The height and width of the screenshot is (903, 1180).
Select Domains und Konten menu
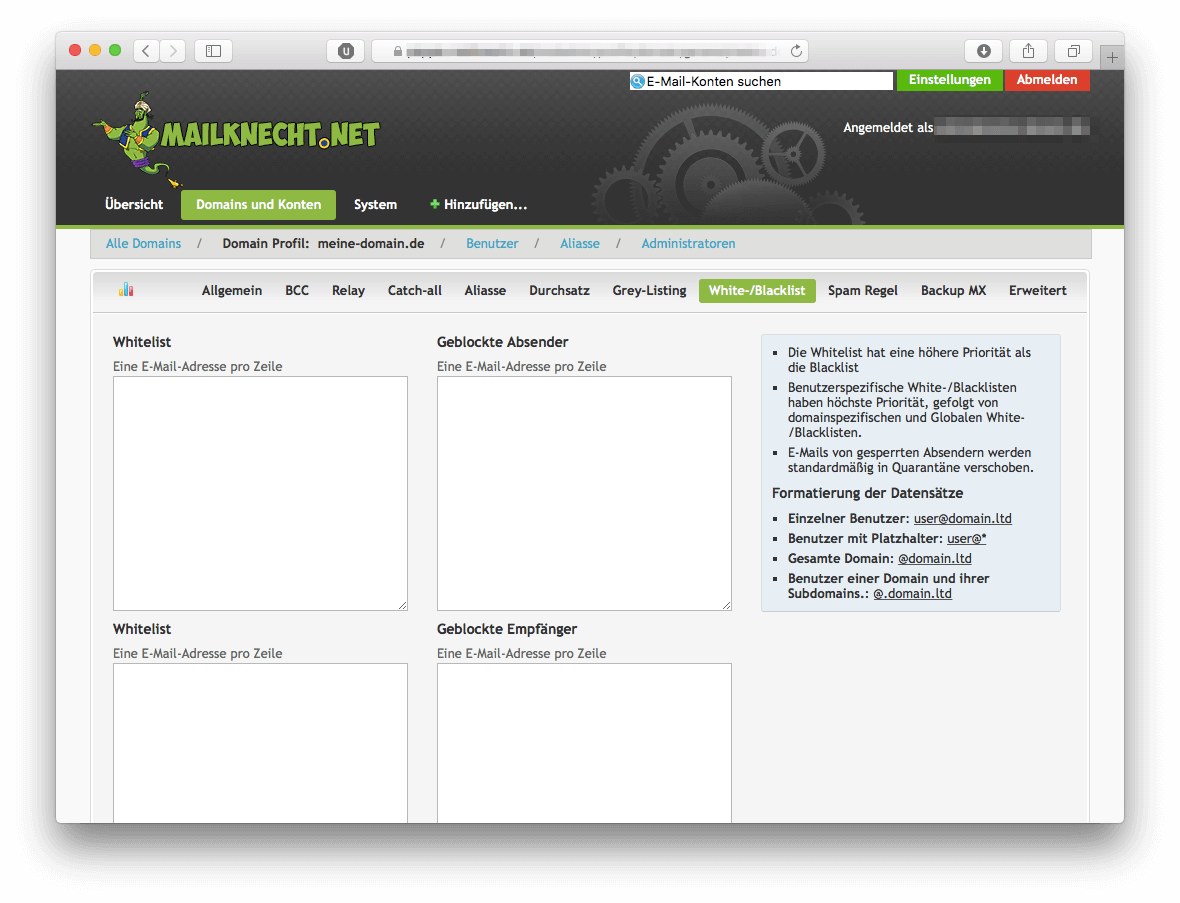pos(258,204)
